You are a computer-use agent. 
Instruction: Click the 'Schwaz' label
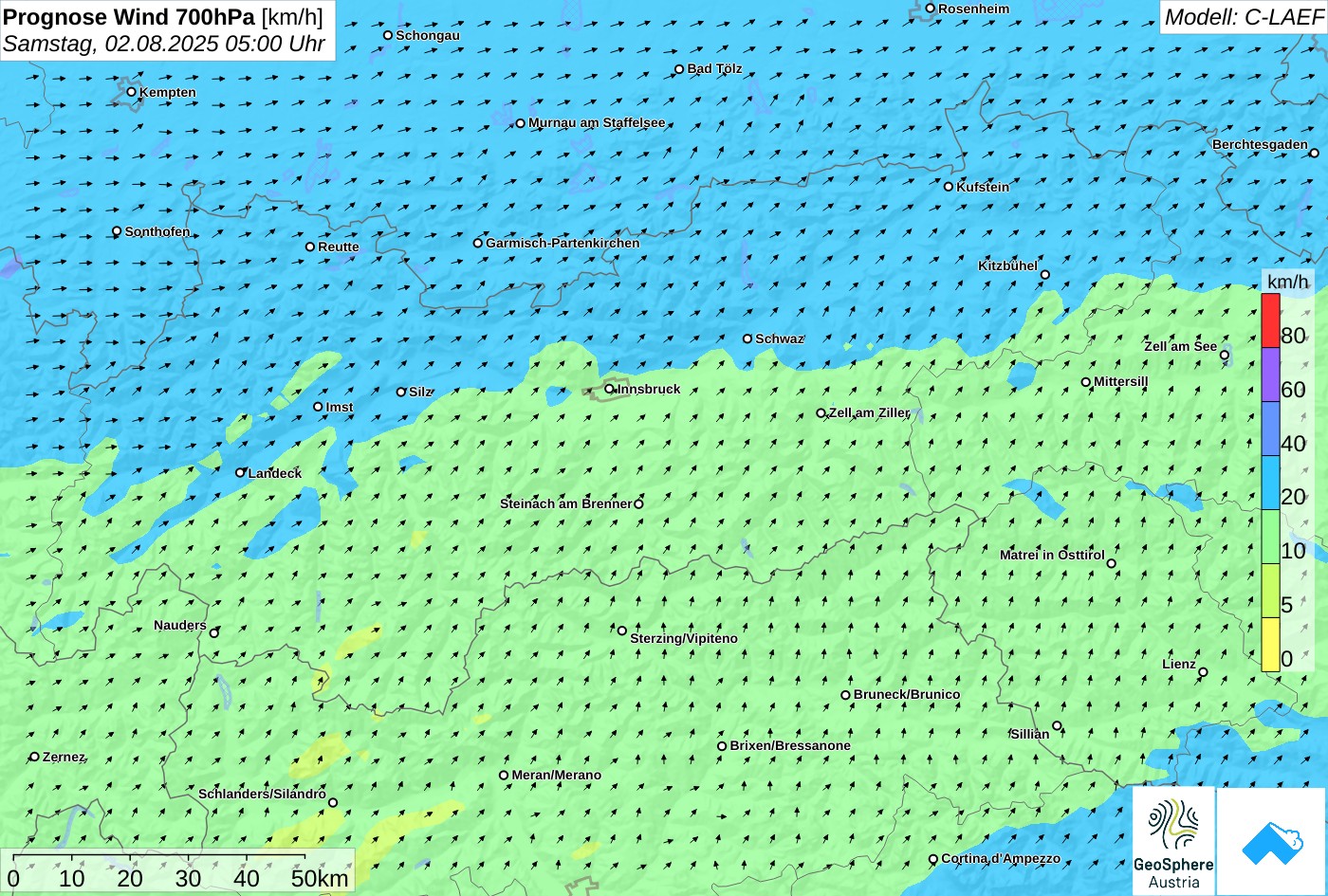tap(780, 338)
